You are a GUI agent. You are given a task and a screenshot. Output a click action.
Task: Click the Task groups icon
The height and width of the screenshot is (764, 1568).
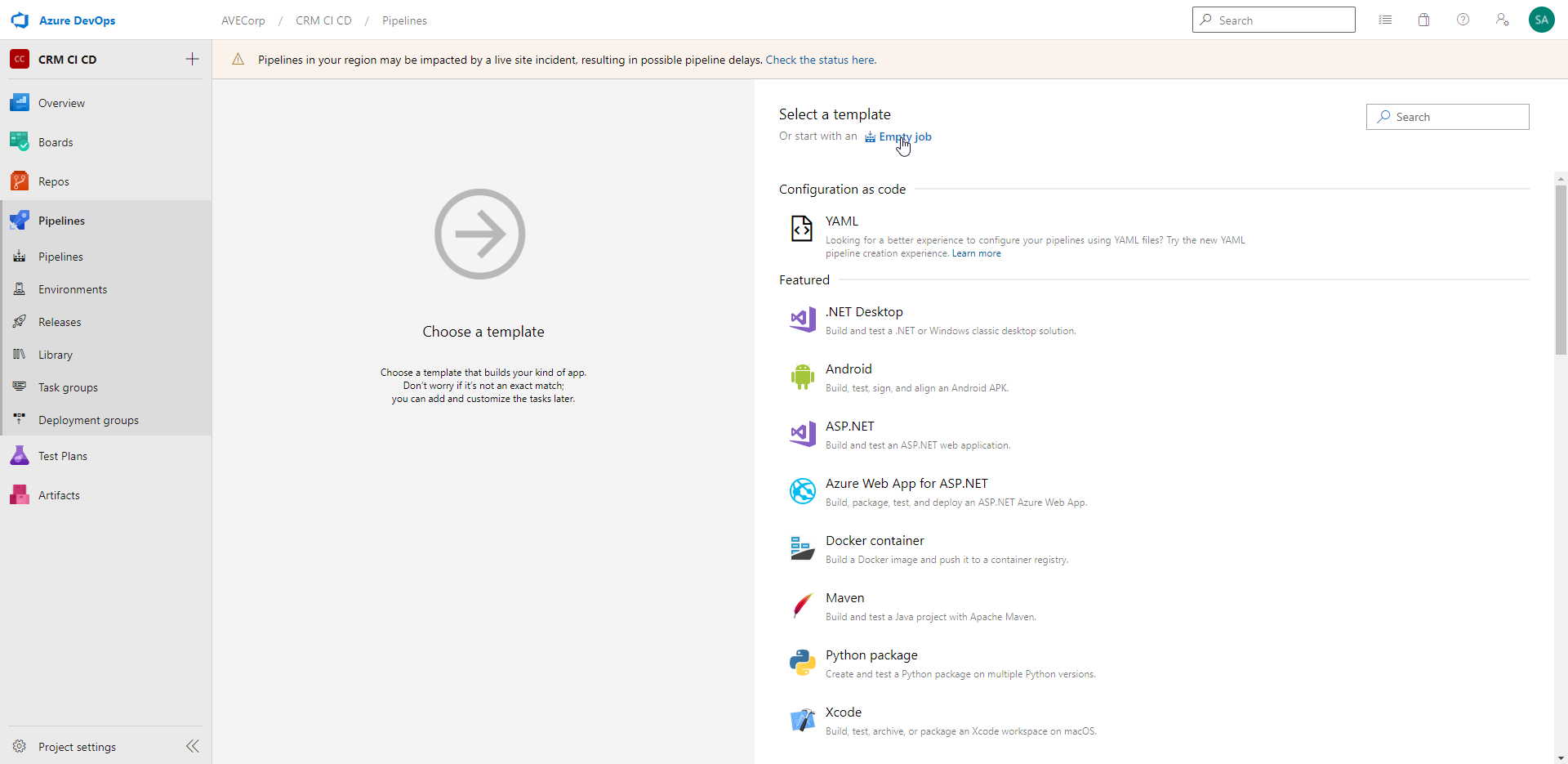(20, 386)
